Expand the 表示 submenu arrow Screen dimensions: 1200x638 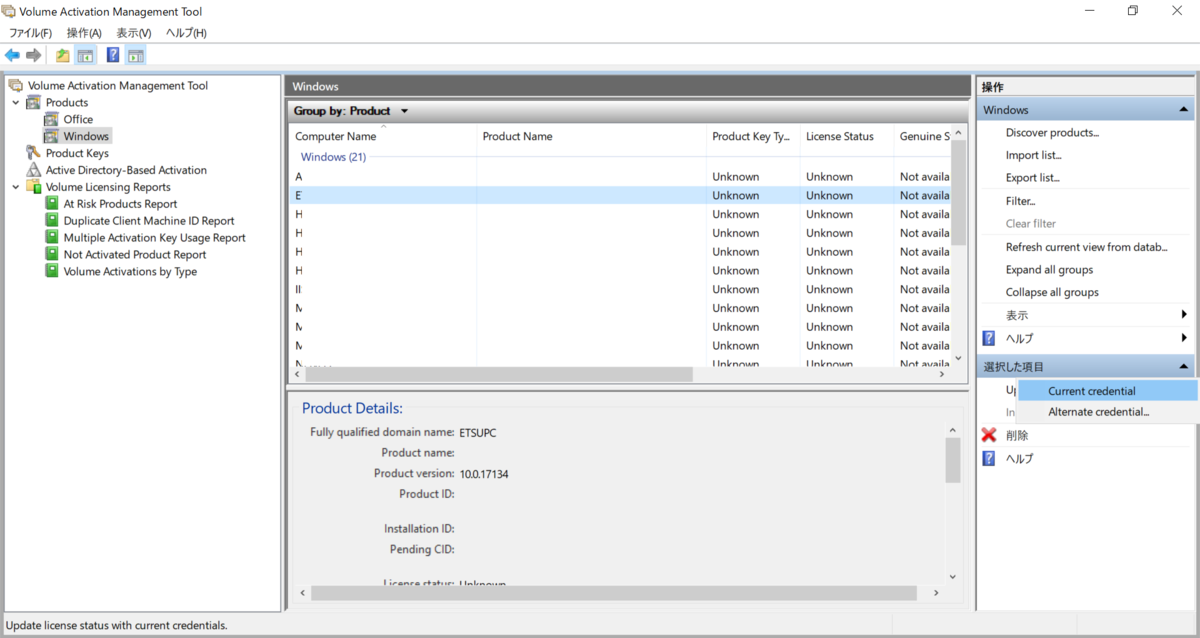pos(1184,315)
